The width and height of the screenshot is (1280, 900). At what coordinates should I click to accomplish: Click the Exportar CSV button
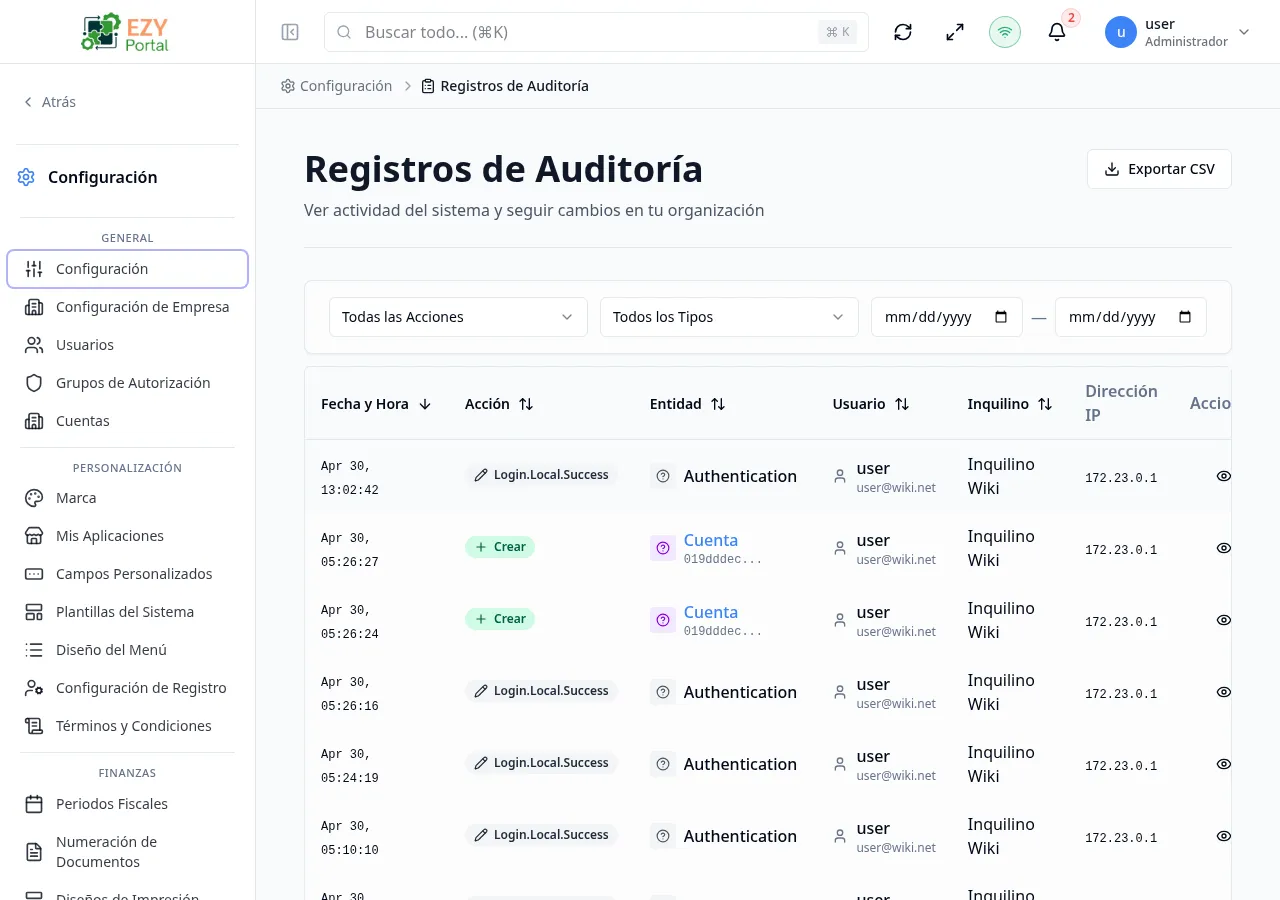pyautogui.click(x=1159, y=169)
